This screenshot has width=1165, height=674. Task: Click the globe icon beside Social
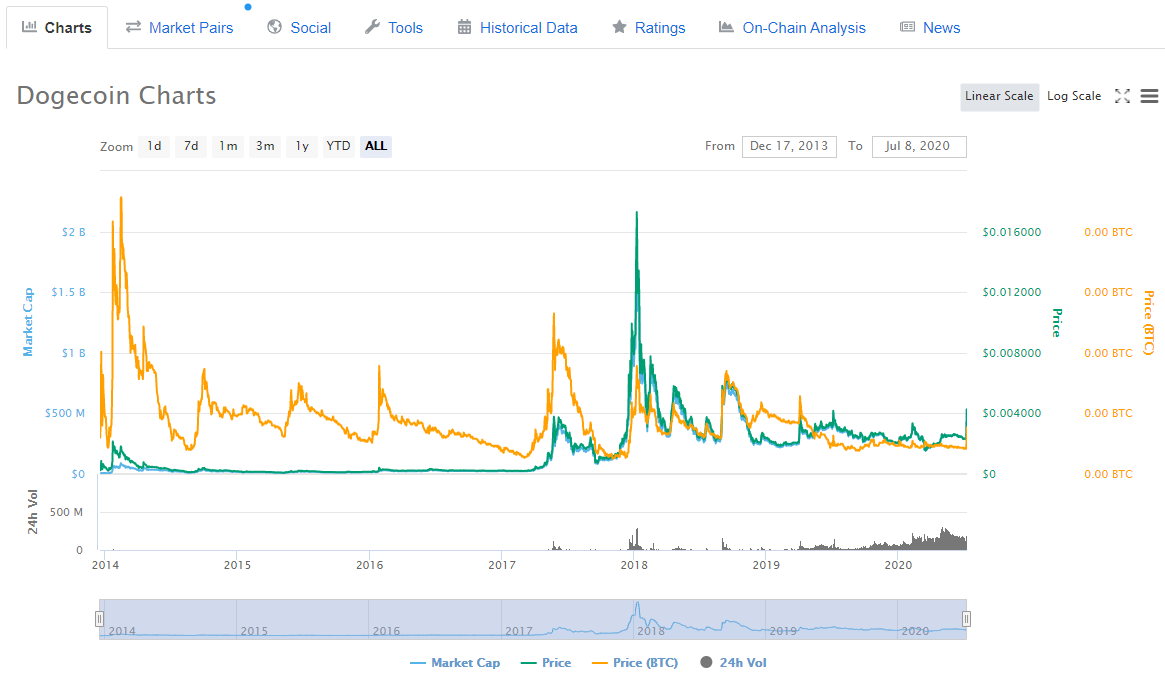pyautogui.click(x=274, y=27)
